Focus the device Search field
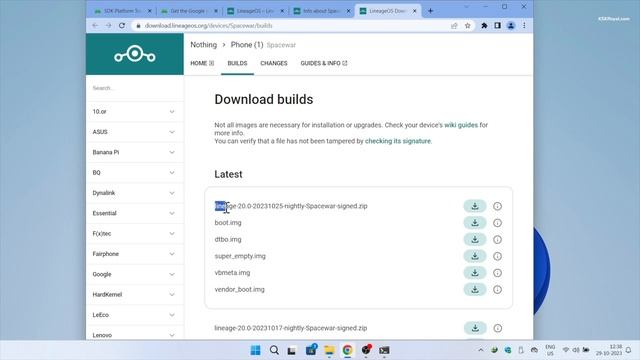 point(135,88)
